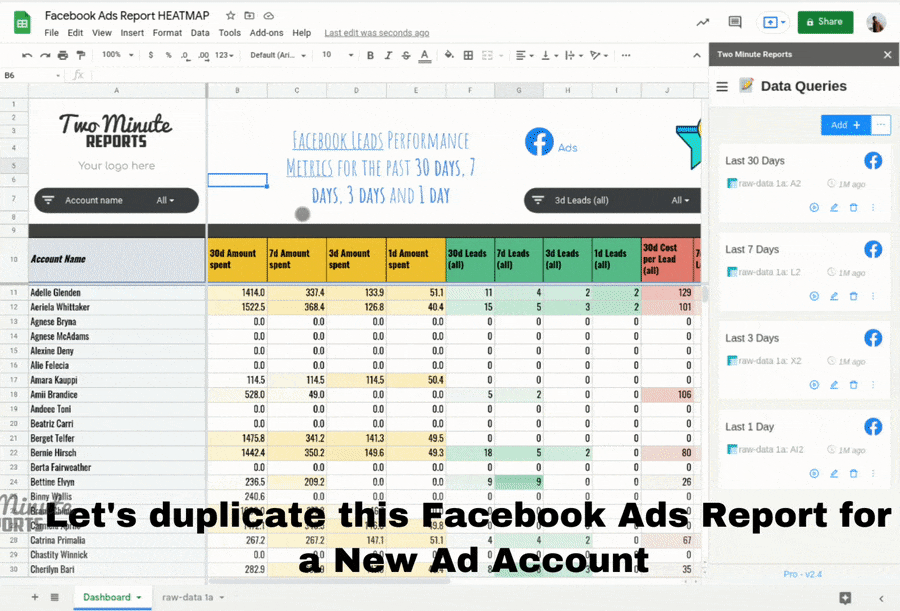
Task: Select the Dashboard sheet tab
Action: (x=112, y=597)
